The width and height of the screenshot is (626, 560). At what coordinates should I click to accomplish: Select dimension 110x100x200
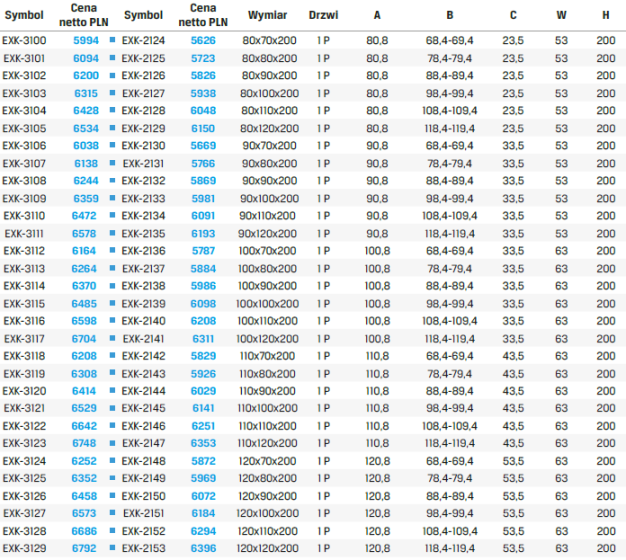267,409
